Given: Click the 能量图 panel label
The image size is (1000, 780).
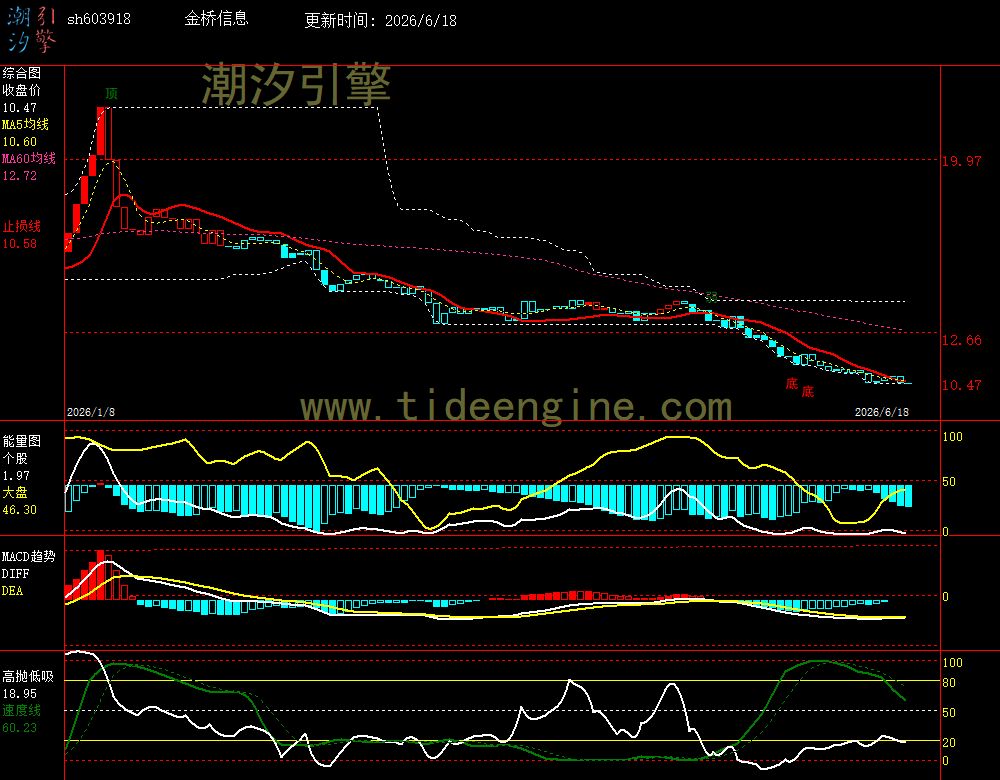Looking at the screenshot, I should 21,441.
